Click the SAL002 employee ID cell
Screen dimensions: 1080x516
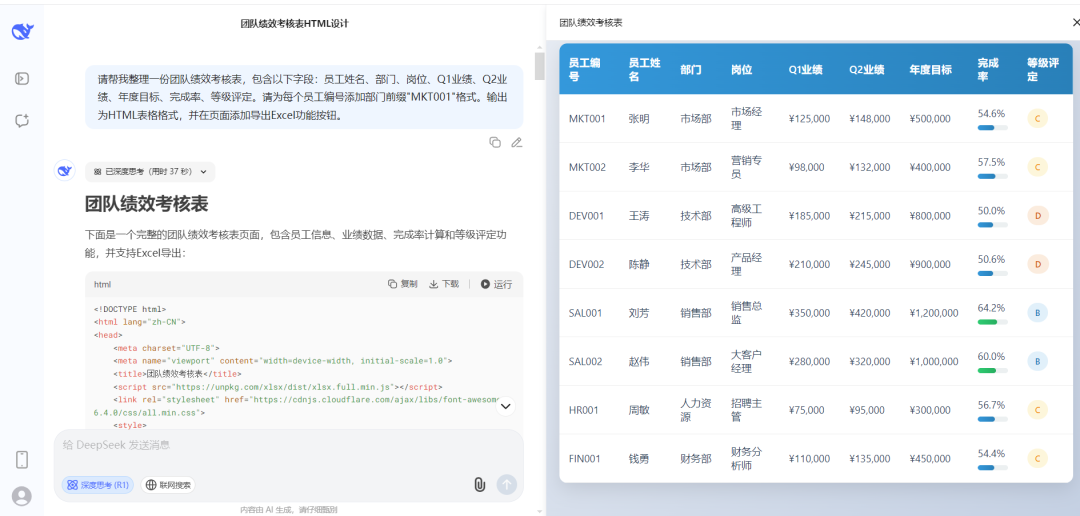pos(586,361)
